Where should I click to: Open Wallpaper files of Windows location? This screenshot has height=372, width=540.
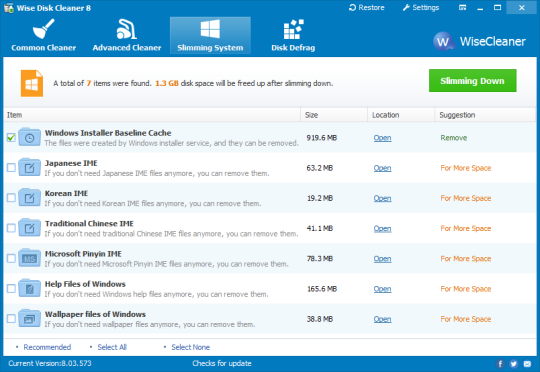pyautogui.click(x=382, y=319)
